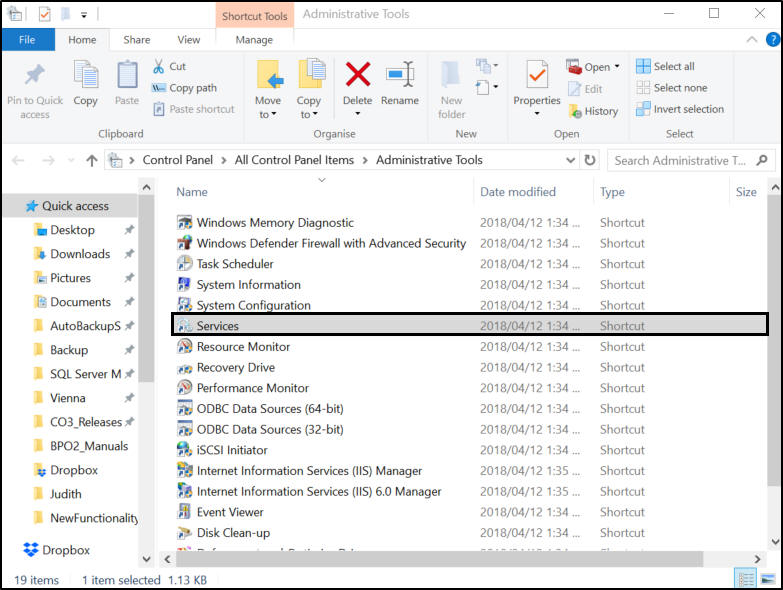The width and height of the screenshot is (783, 590).
Task: Invert selection of items
Action: tap(680, 109)
